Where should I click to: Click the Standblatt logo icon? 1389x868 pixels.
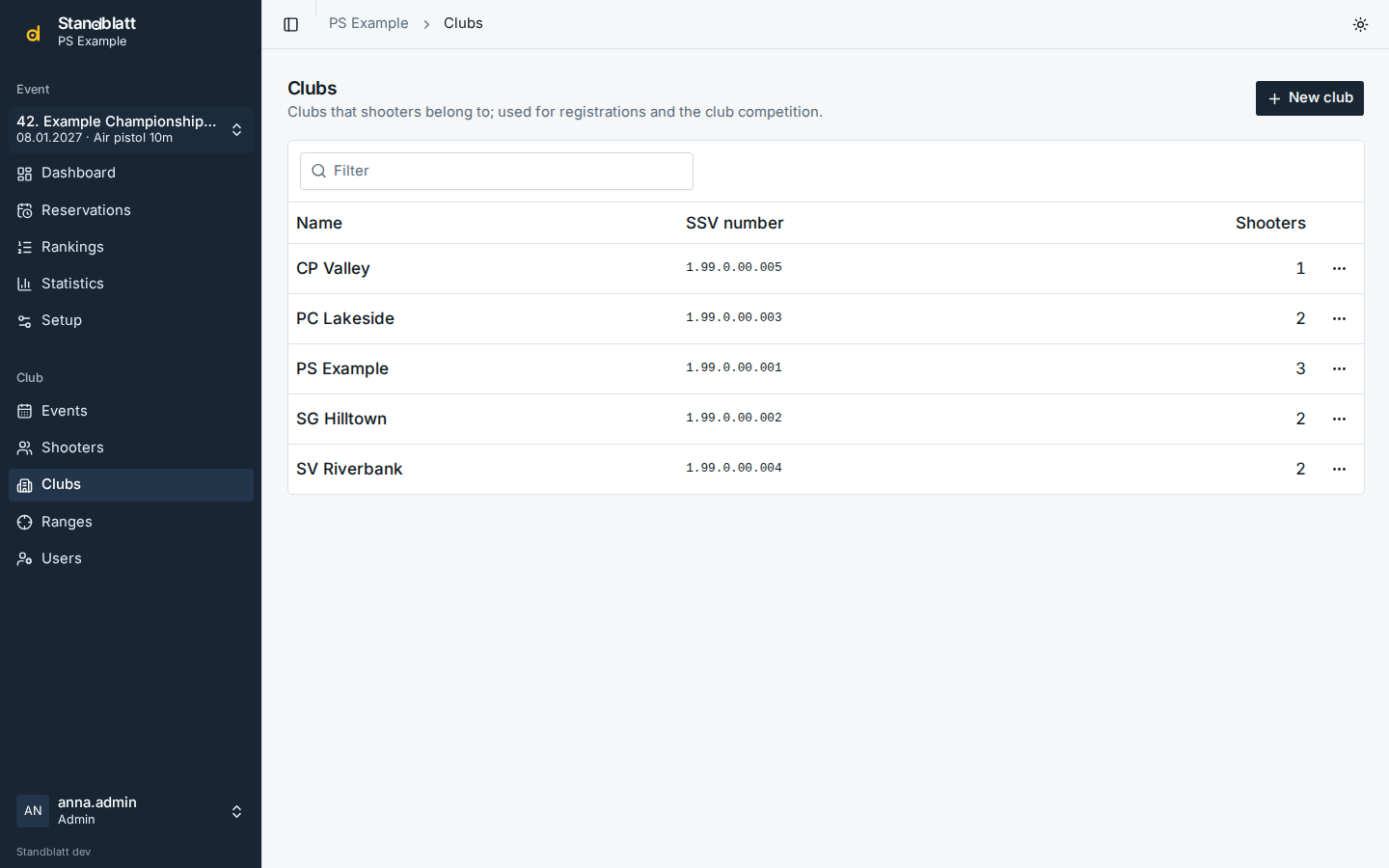pyautogui.click(x=33, y=33)
